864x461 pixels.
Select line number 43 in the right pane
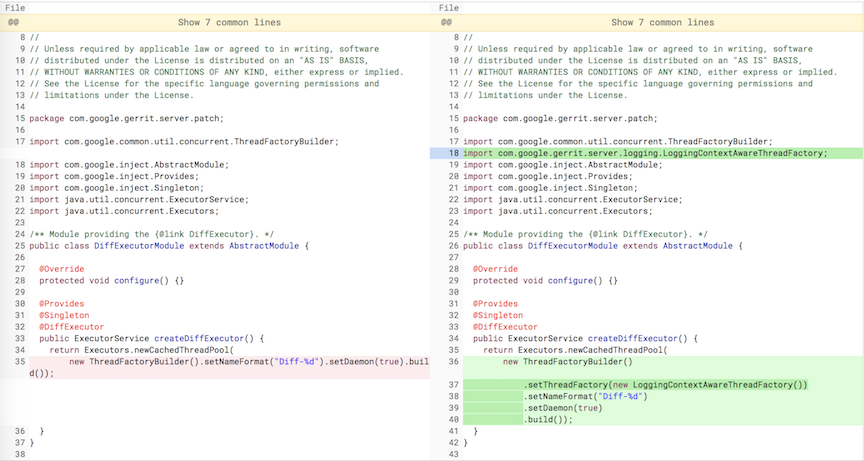pyautogui.click(x=453, y=454)
